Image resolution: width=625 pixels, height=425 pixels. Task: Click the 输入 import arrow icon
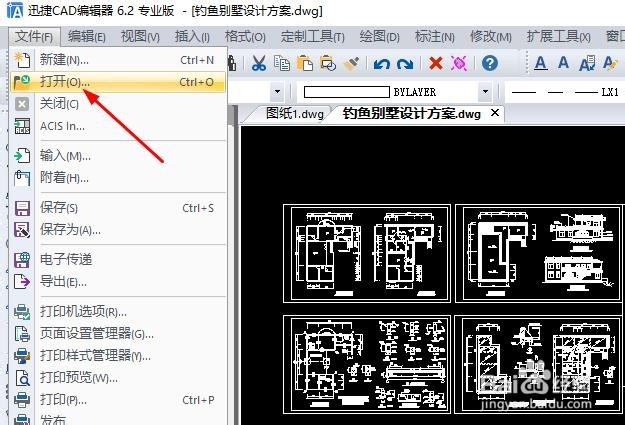pyautogui.click(x=22, y=155)
